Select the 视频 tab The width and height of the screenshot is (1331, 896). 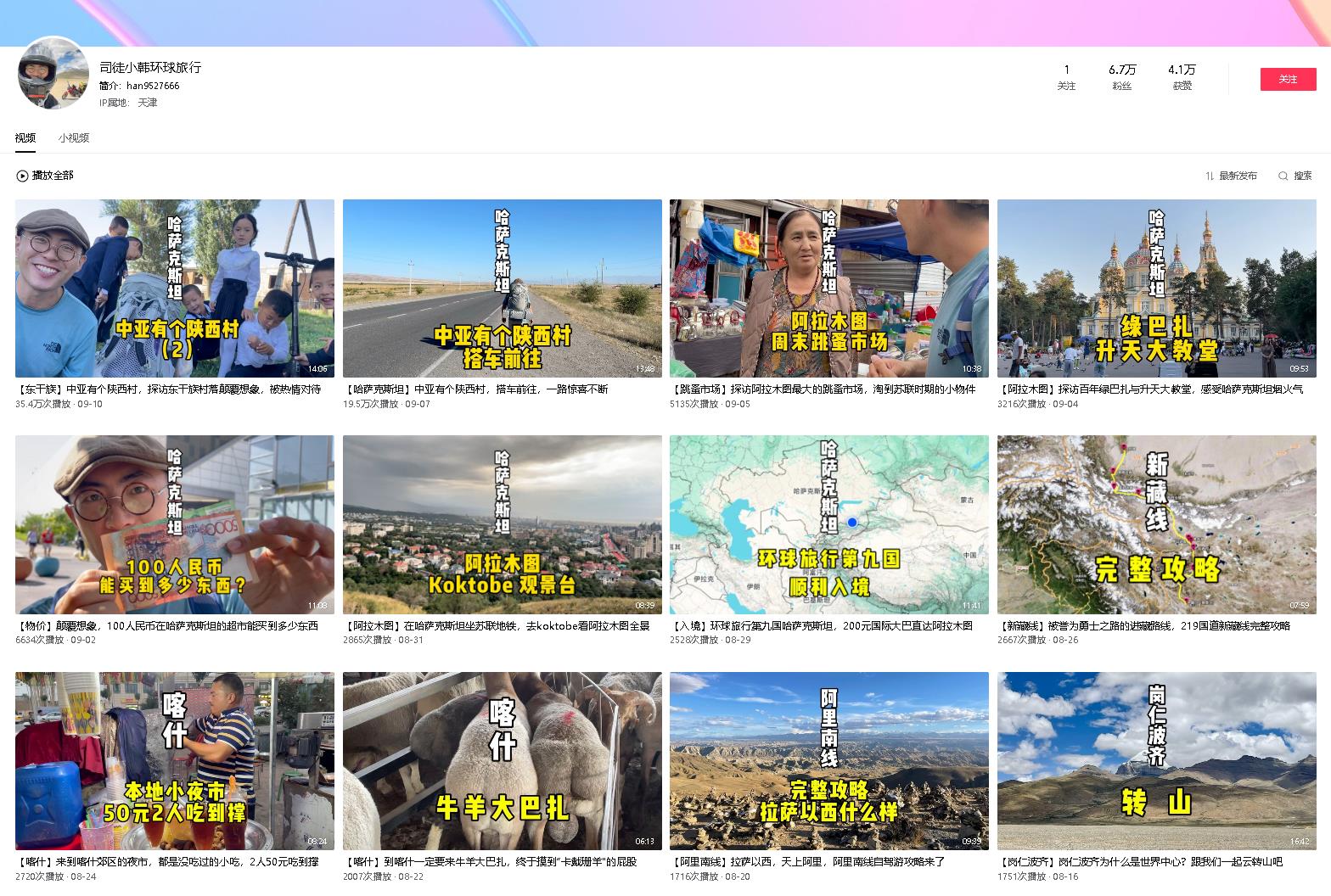[x=25, y=137]
